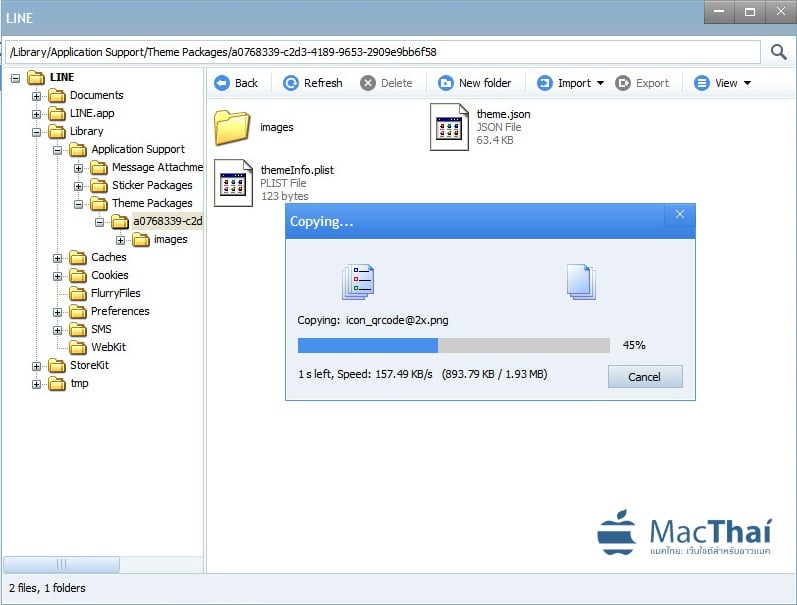797x605 pixels.
Task: Click the Import toolbar icon
Action: coord(544,83)
